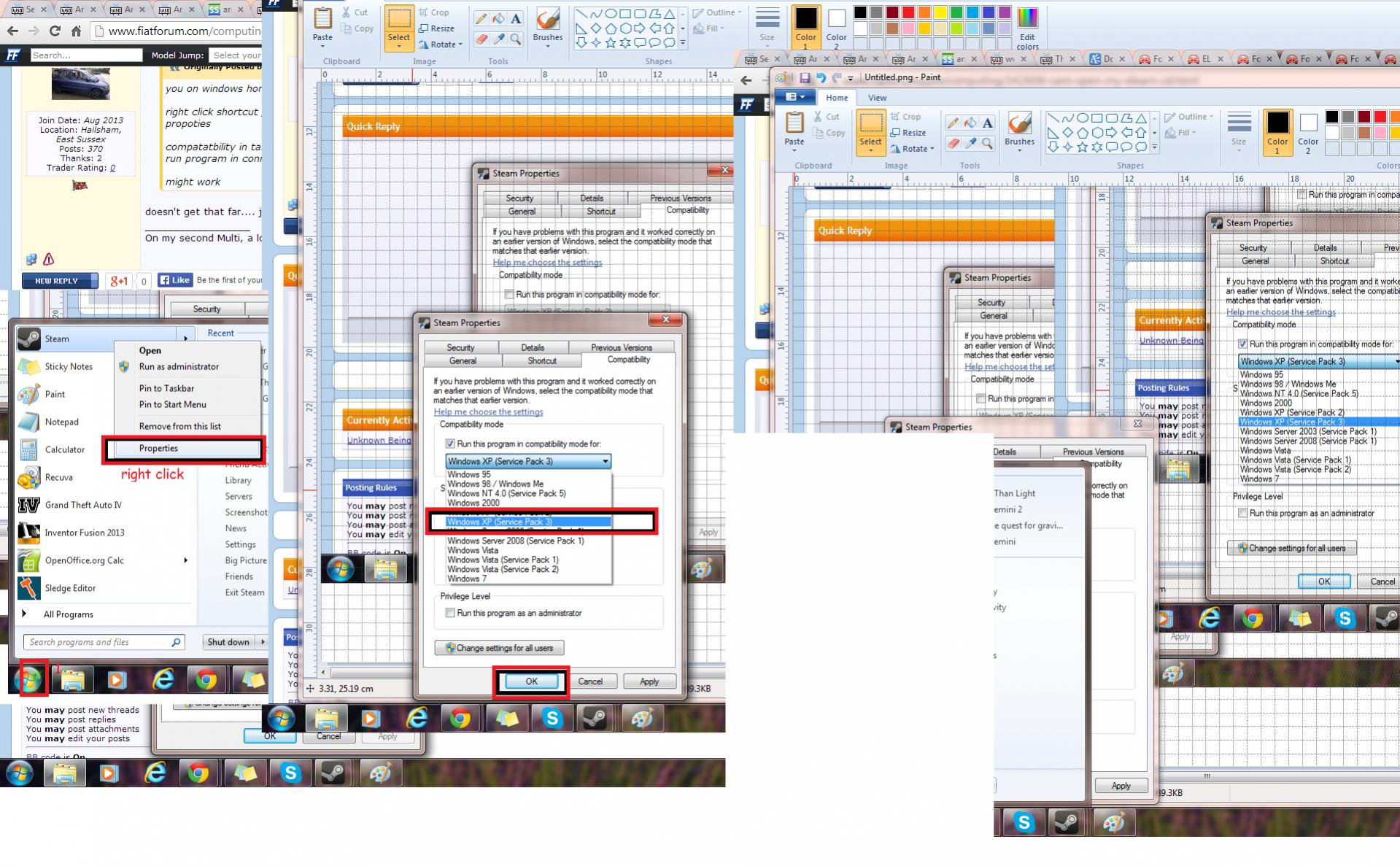This screenshot has height=866, width=1400.
Task: Click the Home icon in the fiatforum browser toolbar
Action: pos(76,31)
